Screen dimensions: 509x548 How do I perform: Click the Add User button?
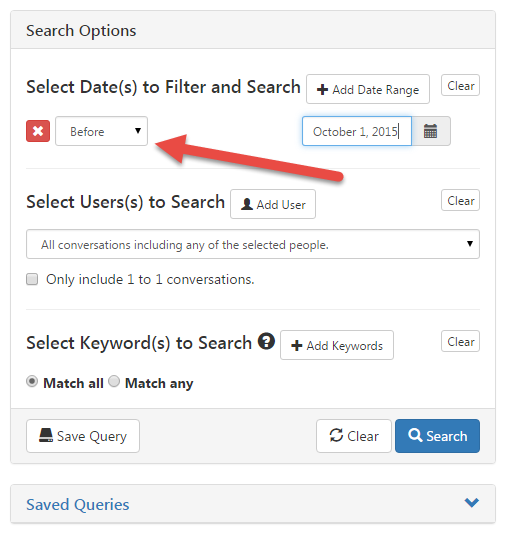(273, 204)
